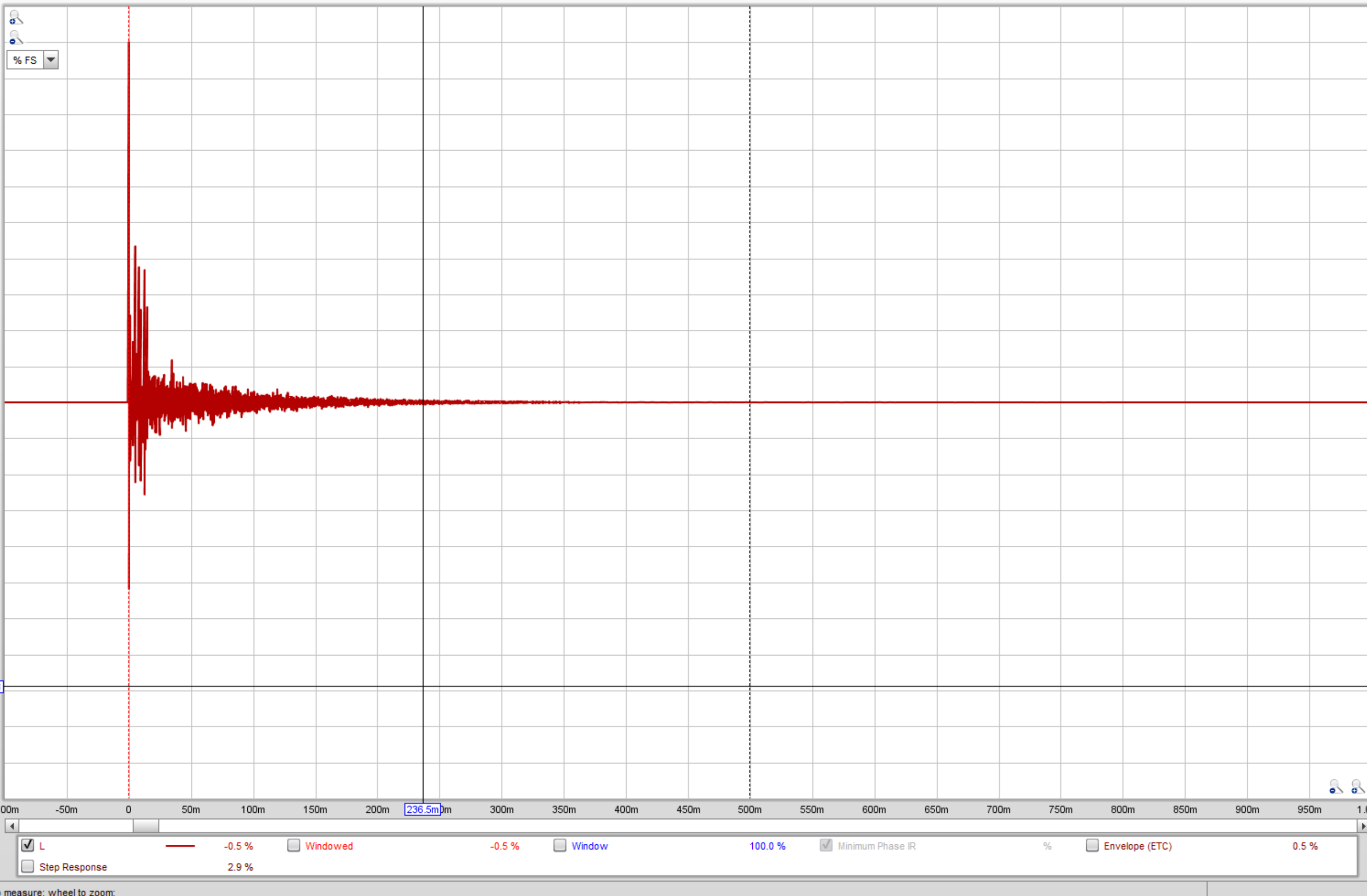
Task: Click the Window label text
Action: point(589,846)
